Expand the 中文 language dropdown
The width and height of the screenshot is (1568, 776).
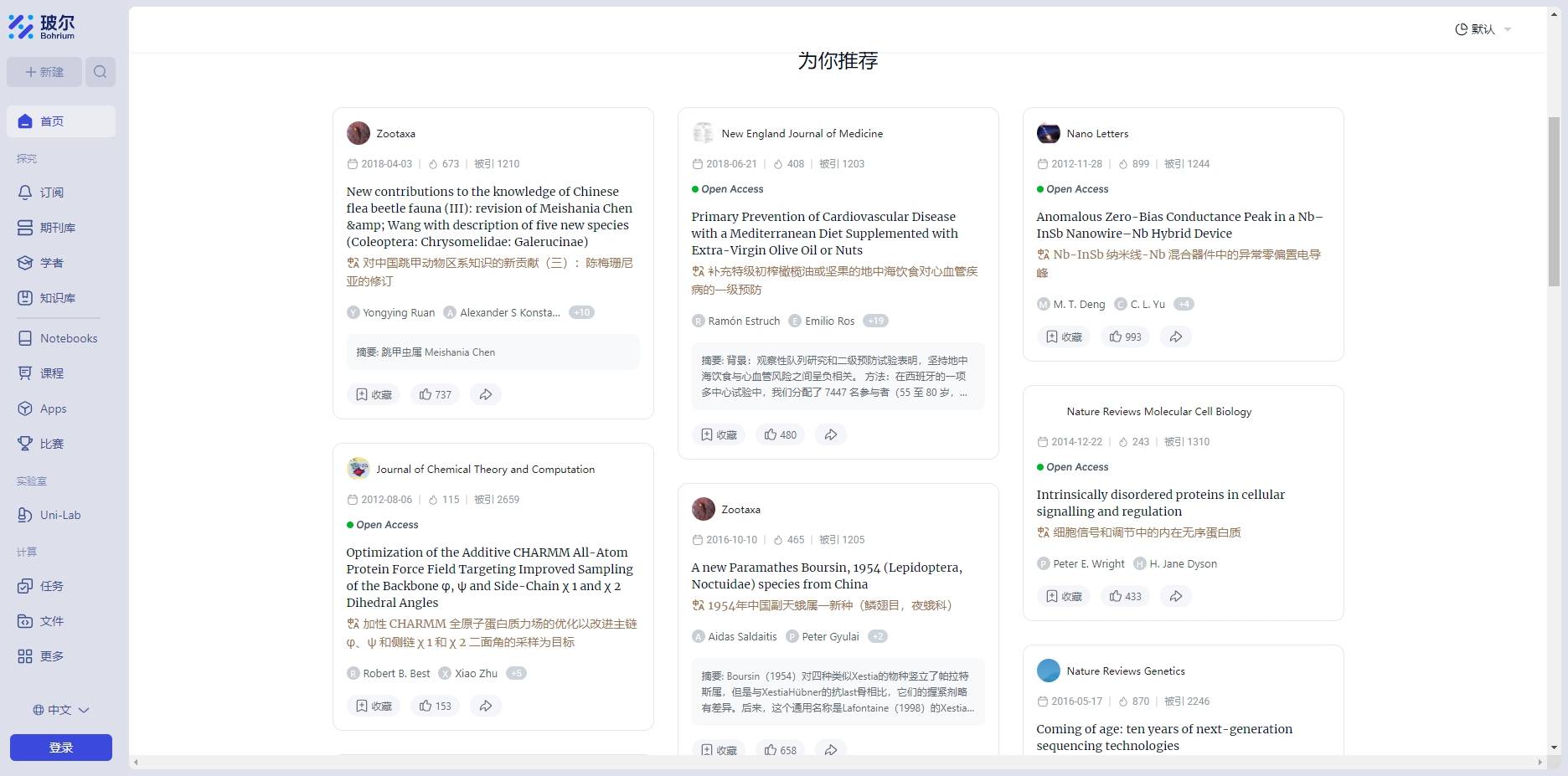click(61, 710)
